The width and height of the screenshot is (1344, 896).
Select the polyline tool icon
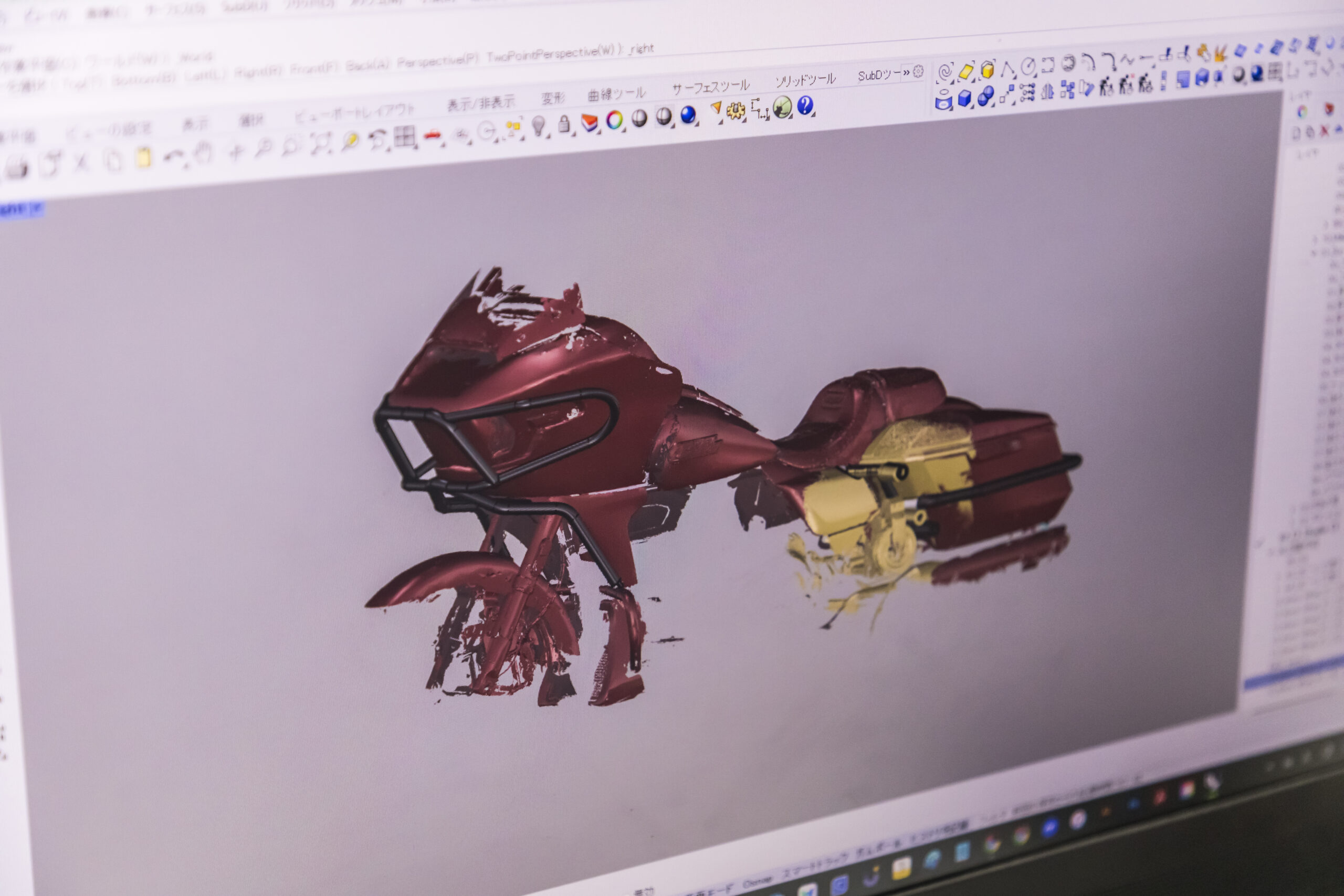click(x=1007, y=69)
